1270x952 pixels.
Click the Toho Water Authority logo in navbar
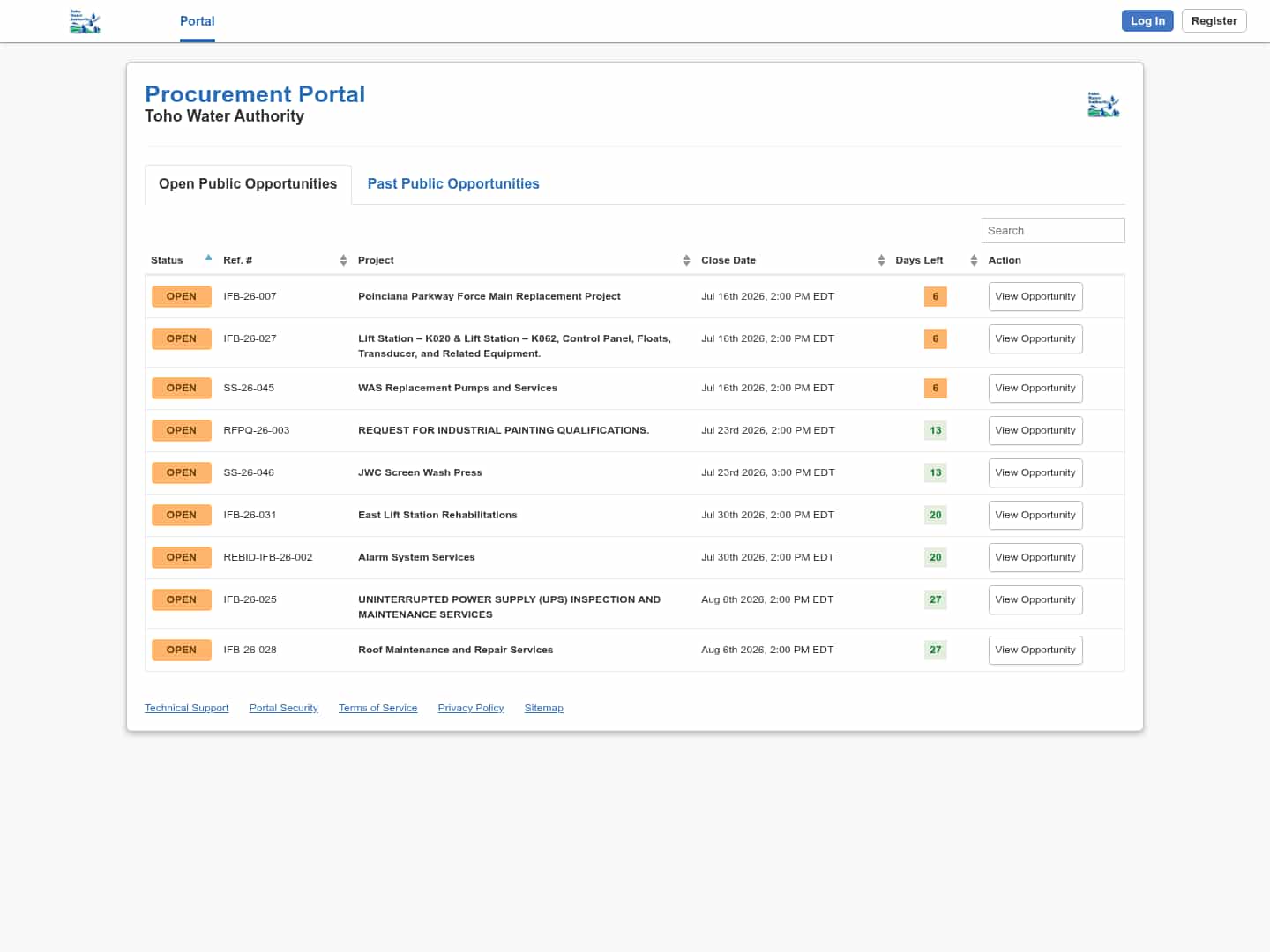85,21
